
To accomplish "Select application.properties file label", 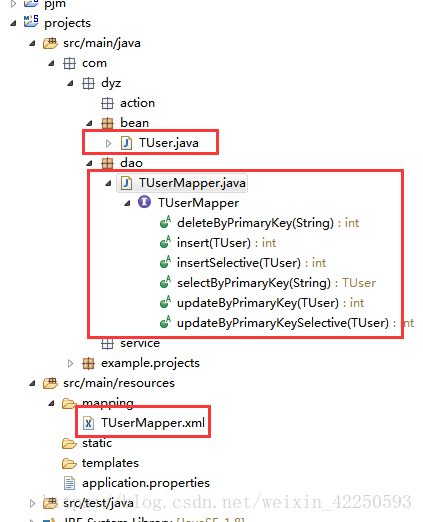I will (146, 483).
